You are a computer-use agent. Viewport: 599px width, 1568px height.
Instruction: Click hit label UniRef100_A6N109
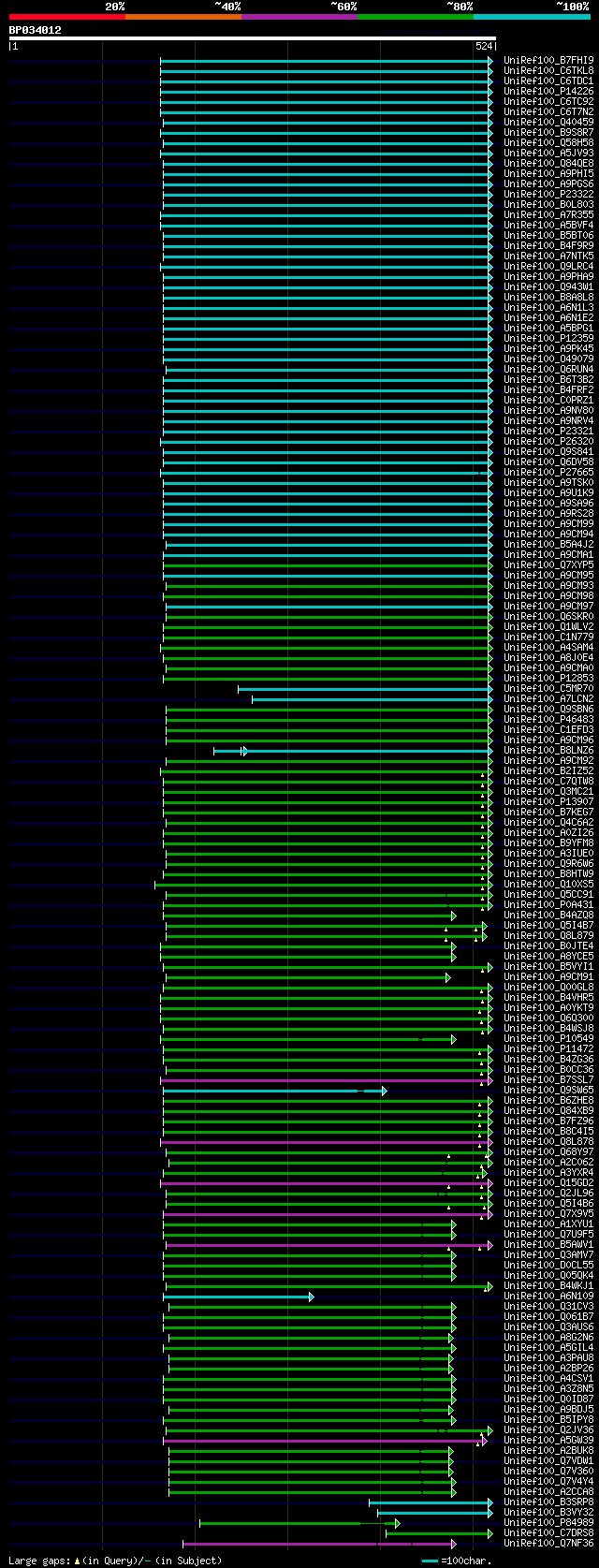pyautogui.click(x=548, y=1296)
